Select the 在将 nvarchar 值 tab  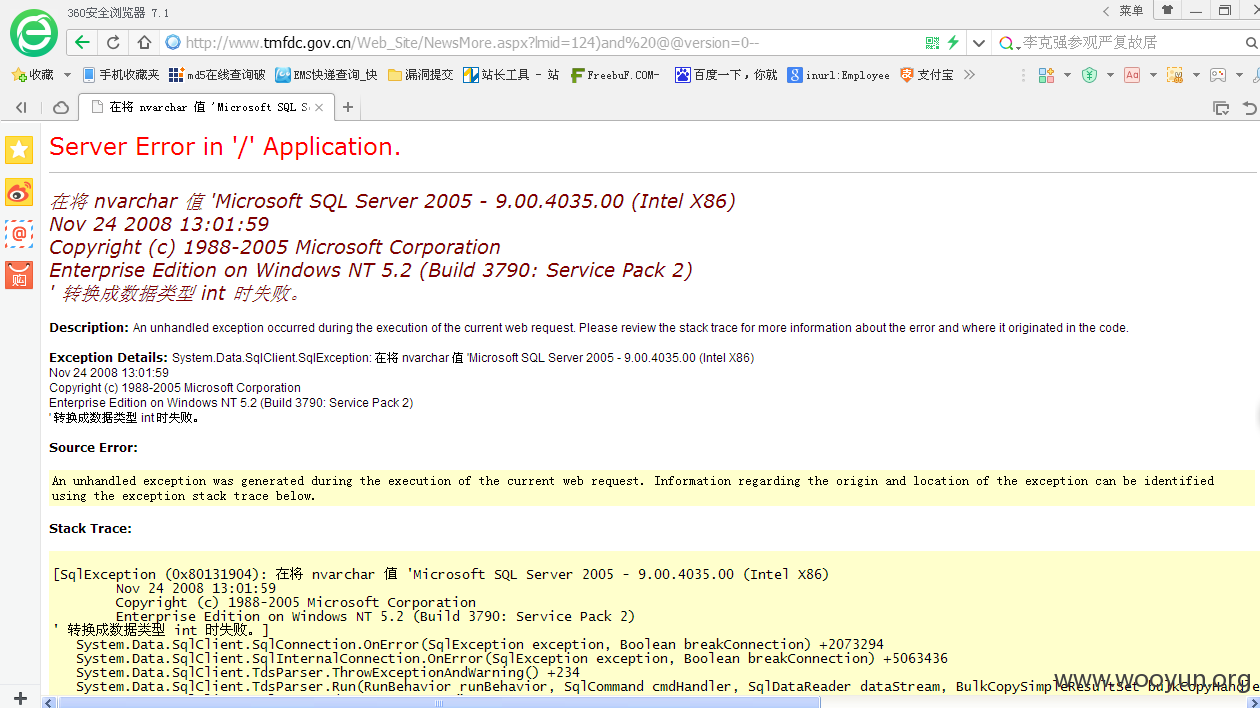pos(207,107)
